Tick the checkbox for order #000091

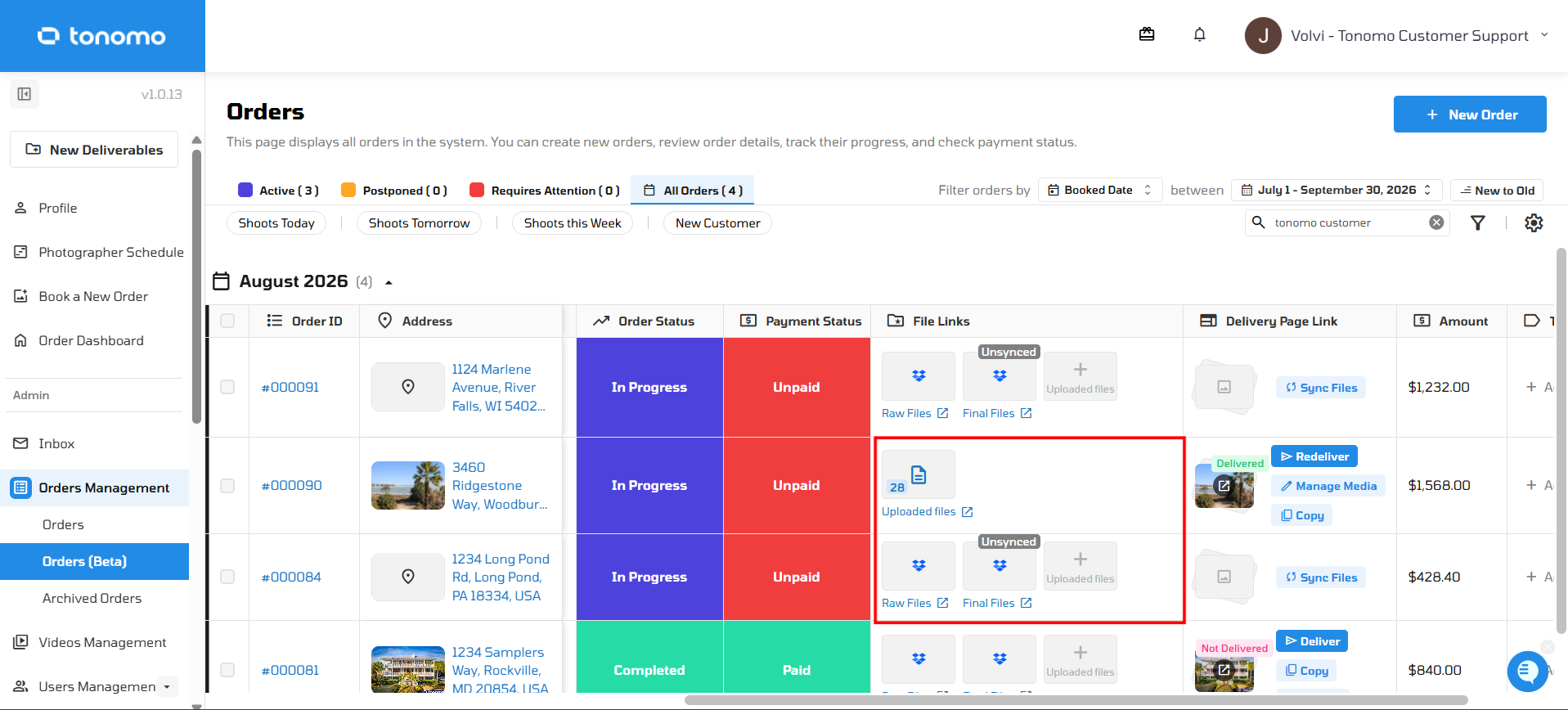(227, 387)
